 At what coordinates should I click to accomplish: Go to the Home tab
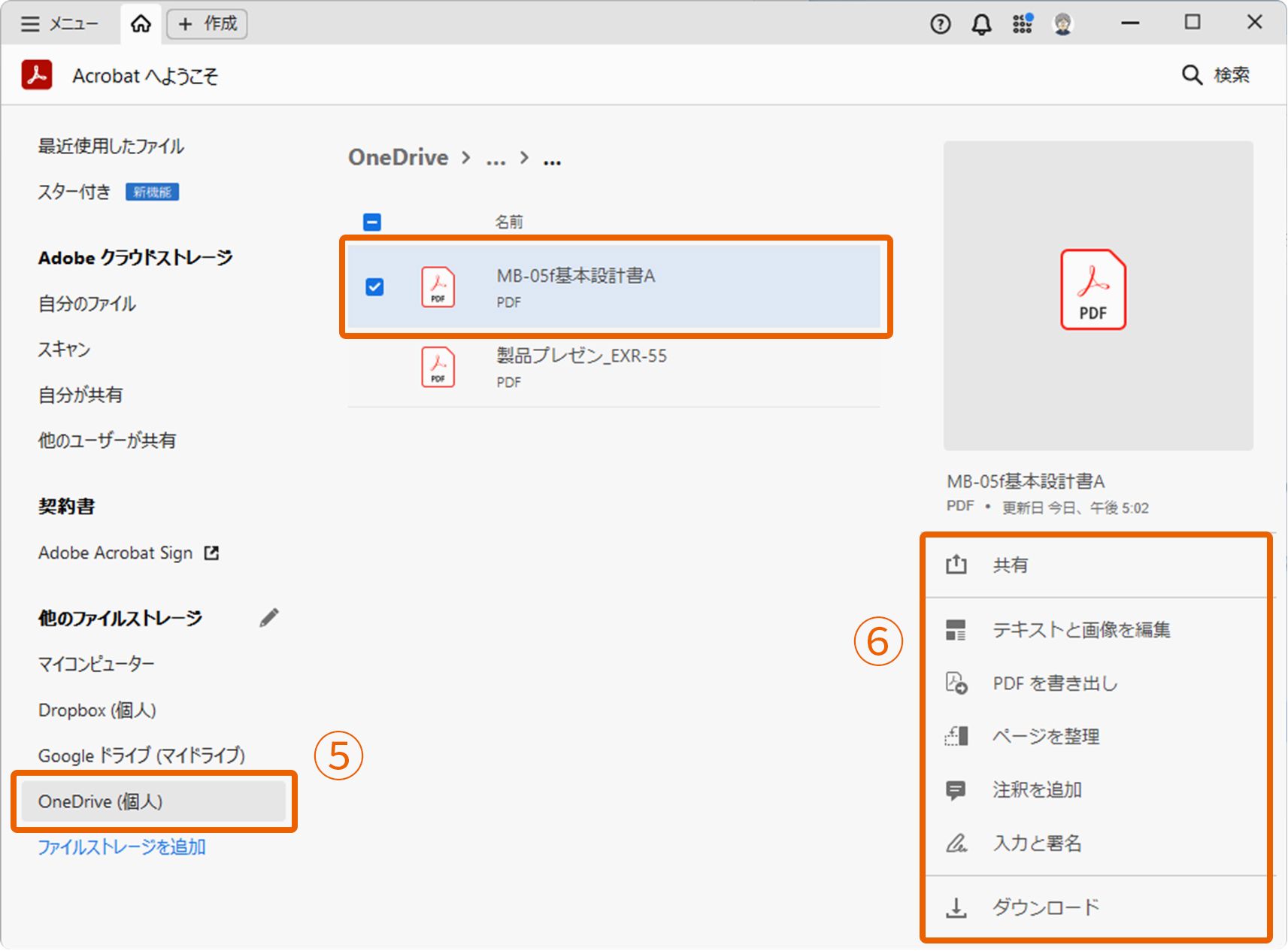pos(141,24)
